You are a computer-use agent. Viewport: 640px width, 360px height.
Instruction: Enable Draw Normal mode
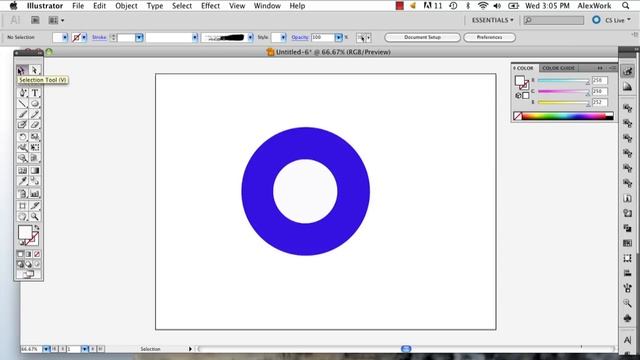pos(20,264)
